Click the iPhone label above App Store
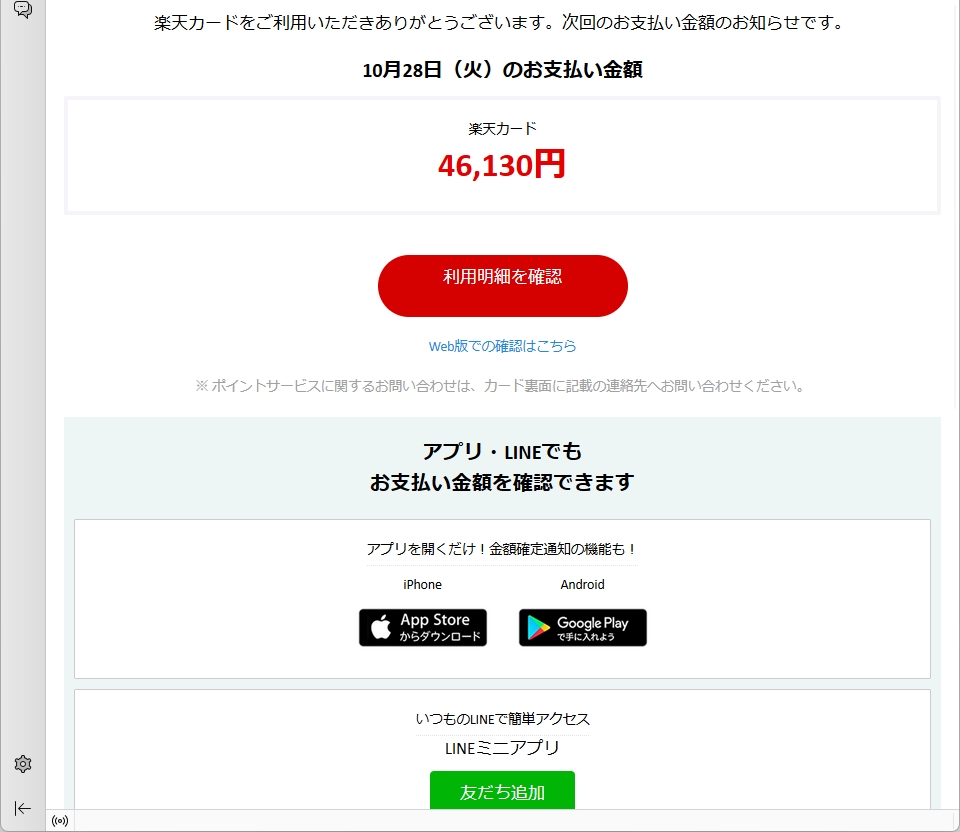Screen dimensions: 960x832 pos(422,585)
